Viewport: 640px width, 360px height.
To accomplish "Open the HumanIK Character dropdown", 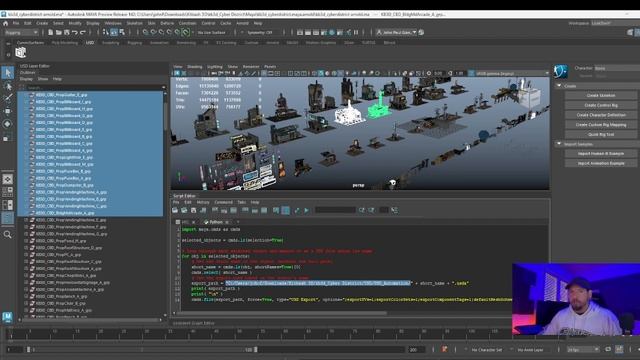I will click(617, 68).
